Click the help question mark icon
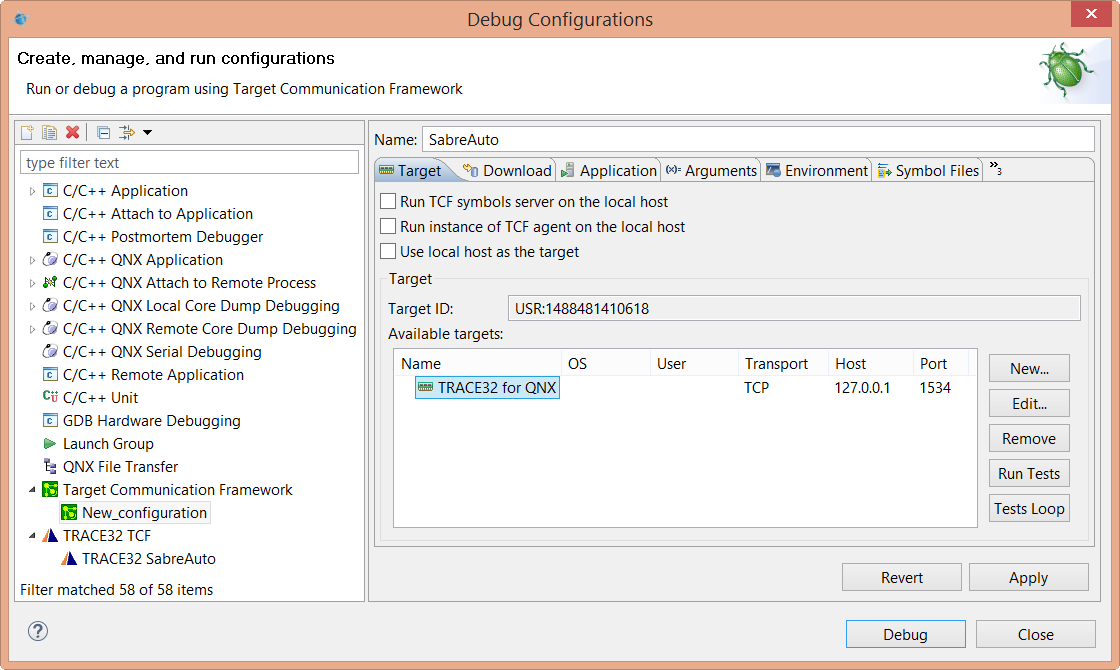The image size is (1120, 670). coord(37,631)
